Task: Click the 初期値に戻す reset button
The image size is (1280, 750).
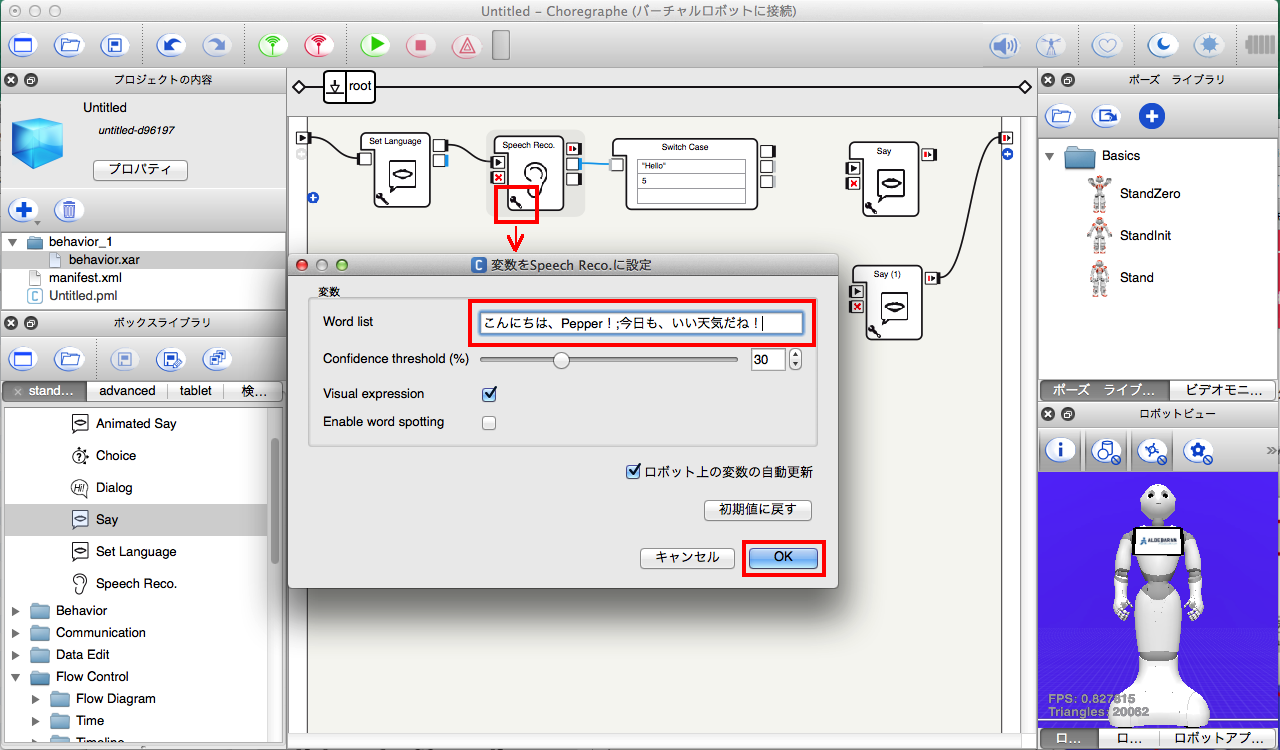Action: (x=758, y=509)
